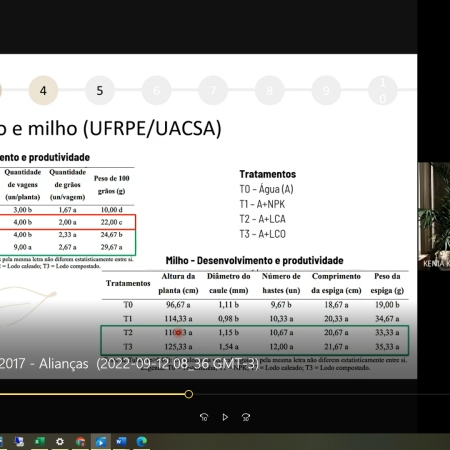This screenshot has width=450, height=450.
Task: Select Movies & TV player taskbar icon
Action: click(101, 442)
